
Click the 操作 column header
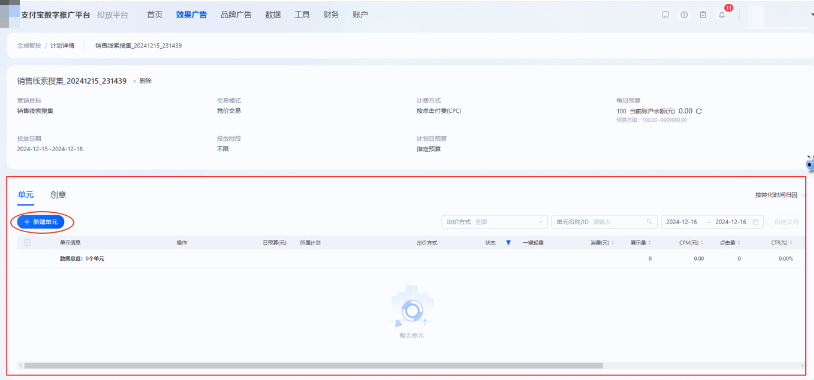coord(182,242)
